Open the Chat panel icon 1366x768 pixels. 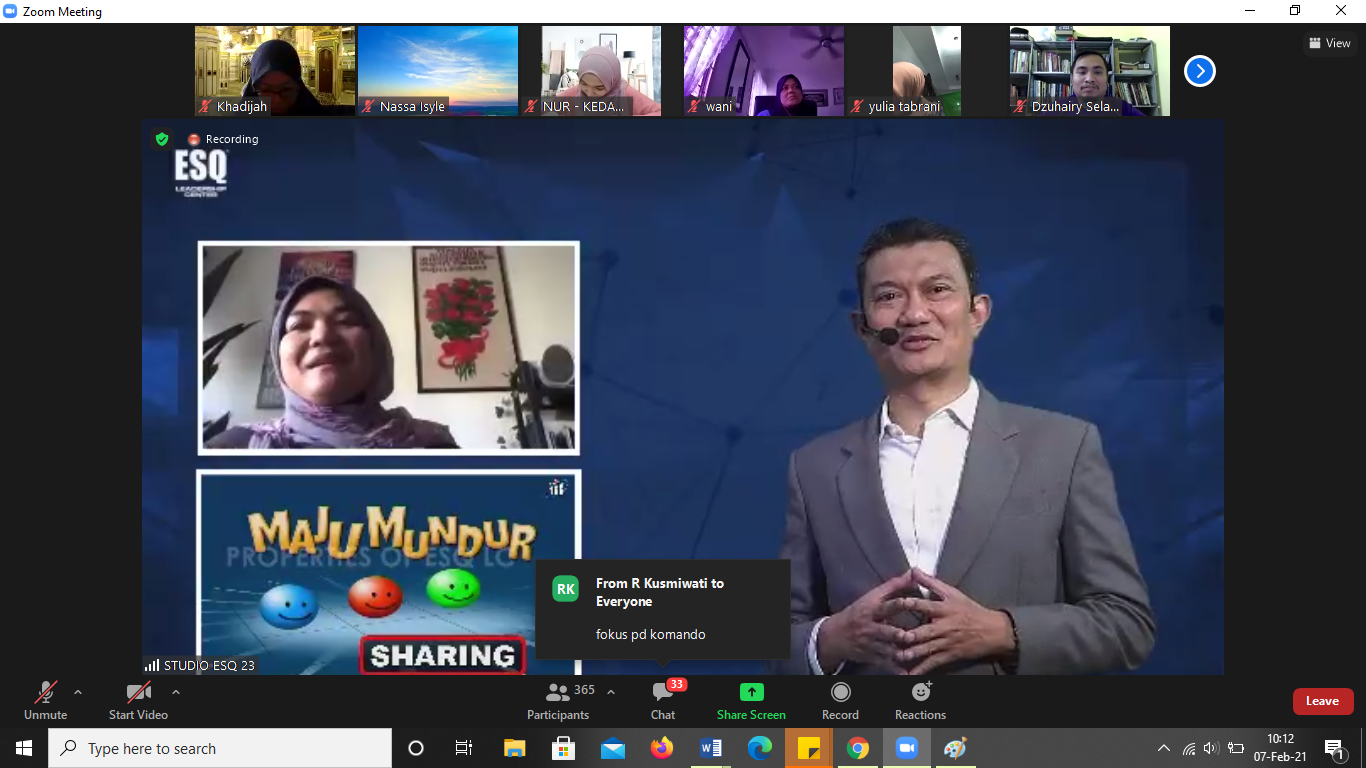pos(662,692)
